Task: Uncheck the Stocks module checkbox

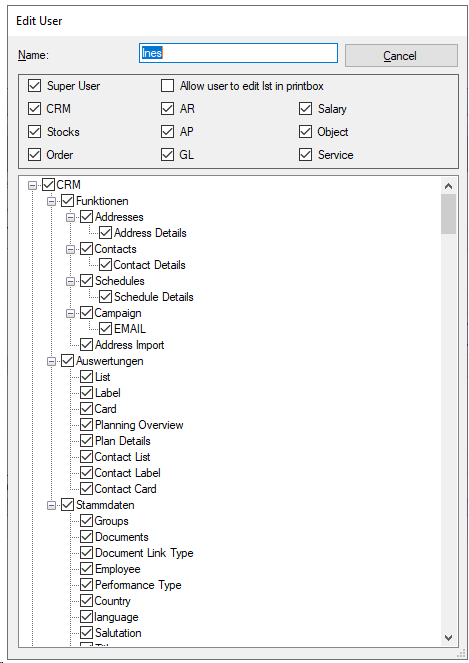Action: pos(34,132)
